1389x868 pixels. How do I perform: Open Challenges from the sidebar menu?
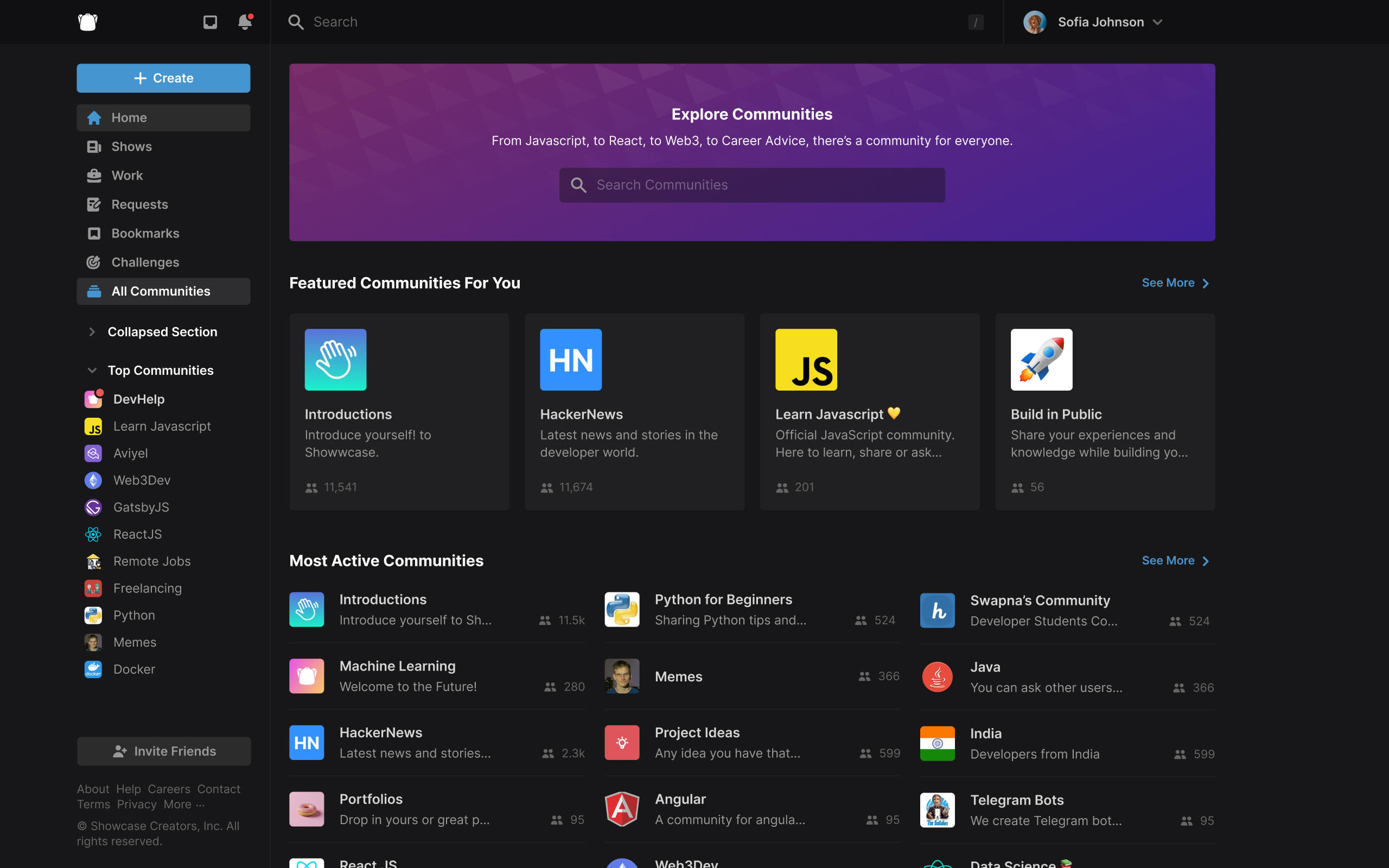(x=145, y=263)
